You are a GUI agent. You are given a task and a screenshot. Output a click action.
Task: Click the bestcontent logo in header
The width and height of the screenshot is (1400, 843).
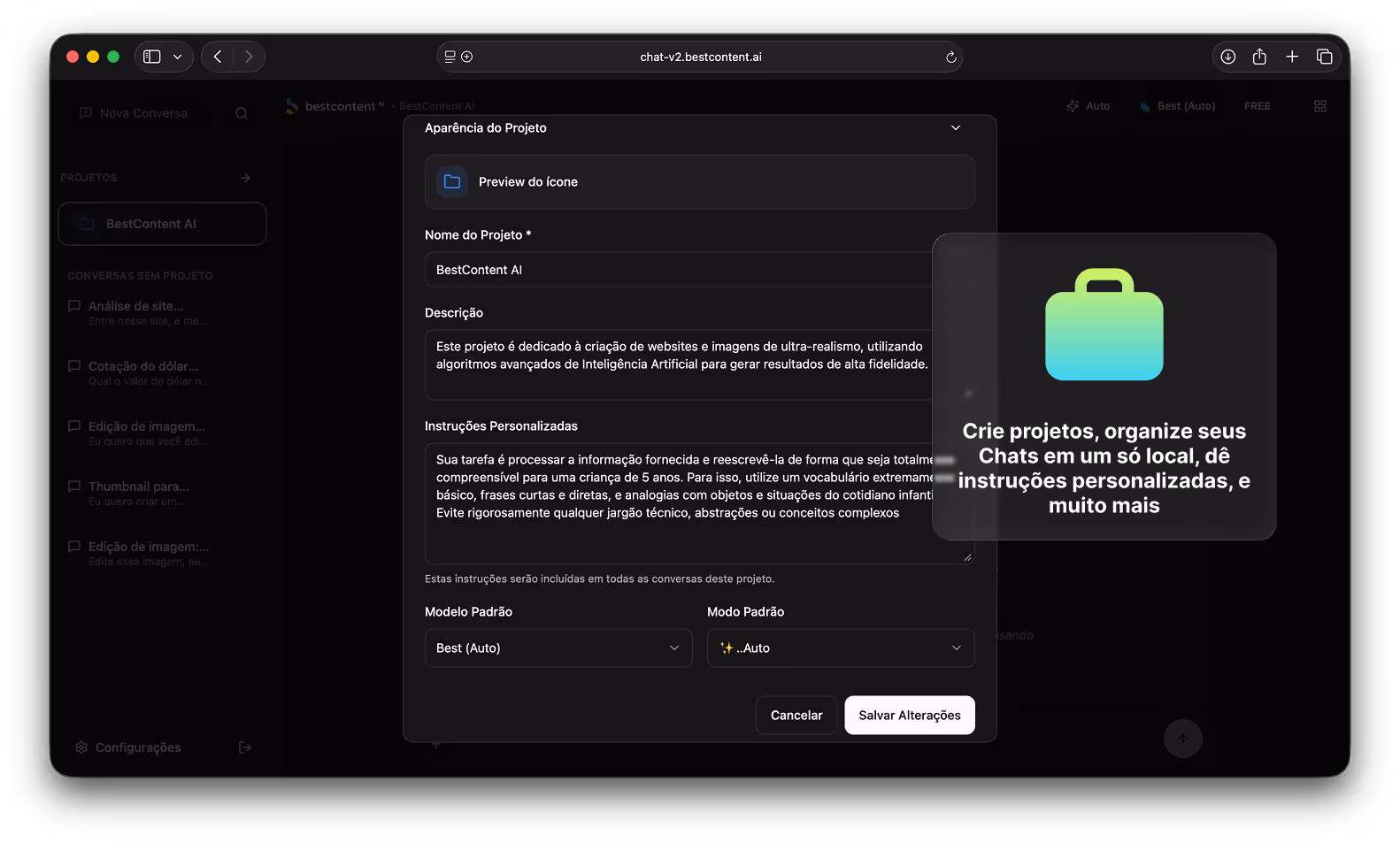[335, 106]
